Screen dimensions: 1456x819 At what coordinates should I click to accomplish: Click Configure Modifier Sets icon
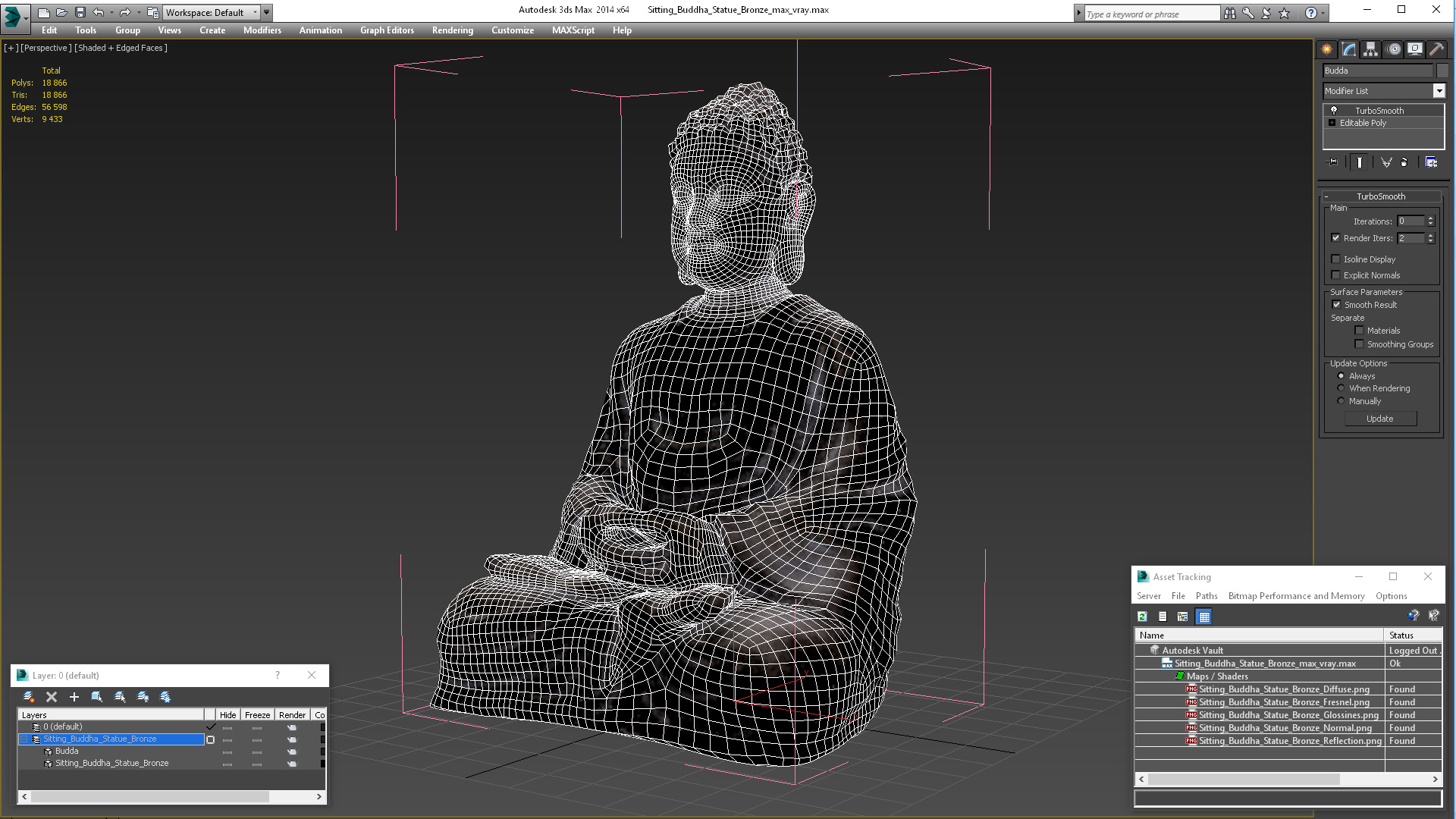pyautogui.click(x=1431, y=162)
